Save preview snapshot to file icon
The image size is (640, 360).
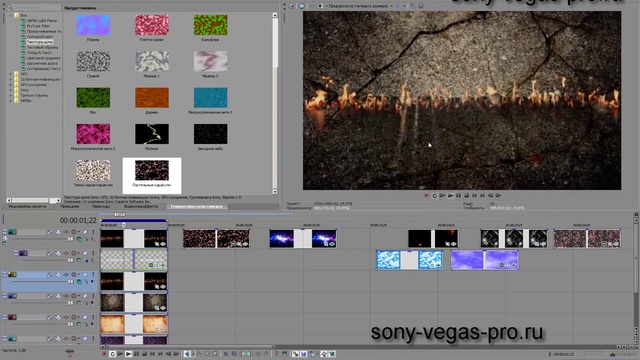click(421, 6)
